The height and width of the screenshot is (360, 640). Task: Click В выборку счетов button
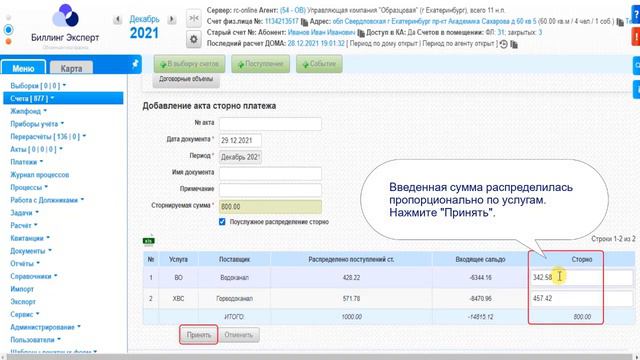tap(189, 64)
